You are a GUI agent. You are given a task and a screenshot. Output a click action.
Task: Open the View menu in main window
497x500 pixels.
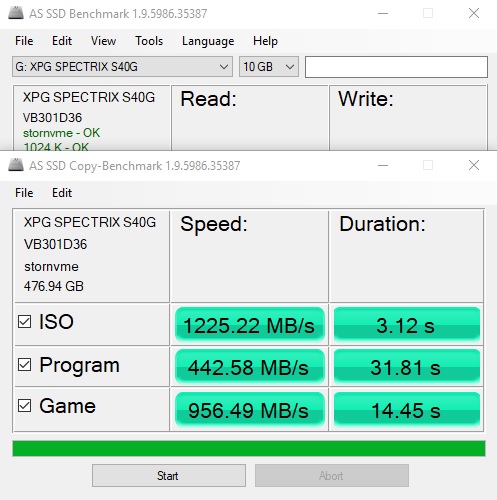[x=104, y=41]
